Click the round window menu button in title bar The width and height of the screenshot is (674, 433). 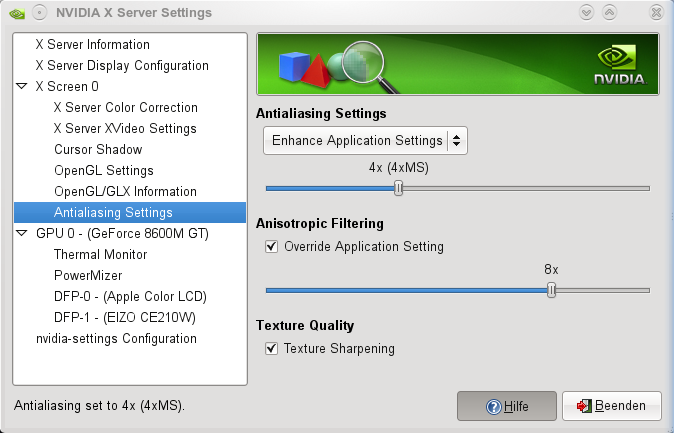(39, 12)
